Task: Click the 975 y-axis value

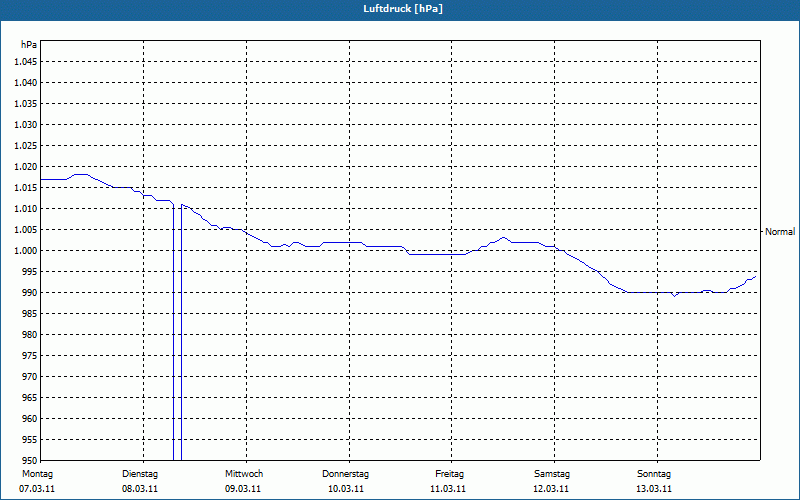Action: (x=30, y=356)
